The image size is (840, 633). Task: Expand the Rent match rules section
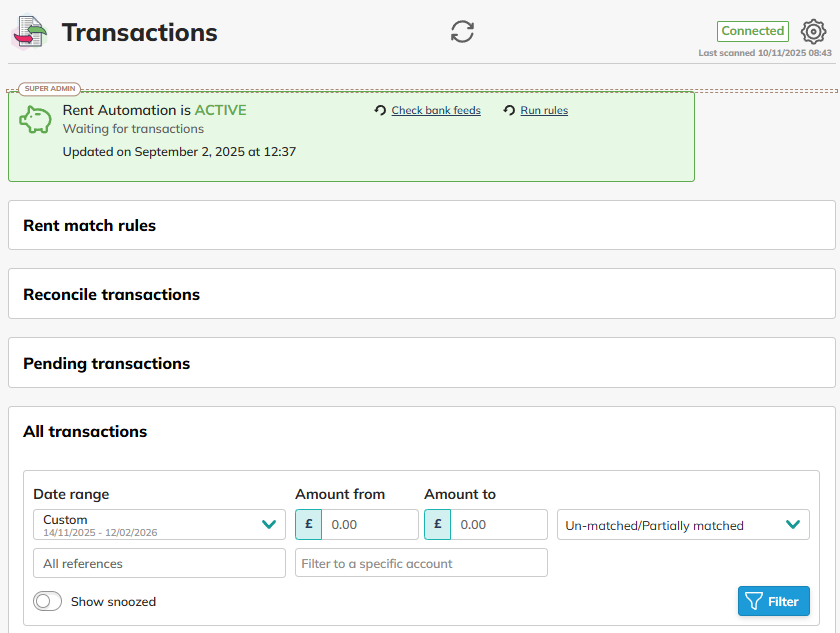point(421,225)
